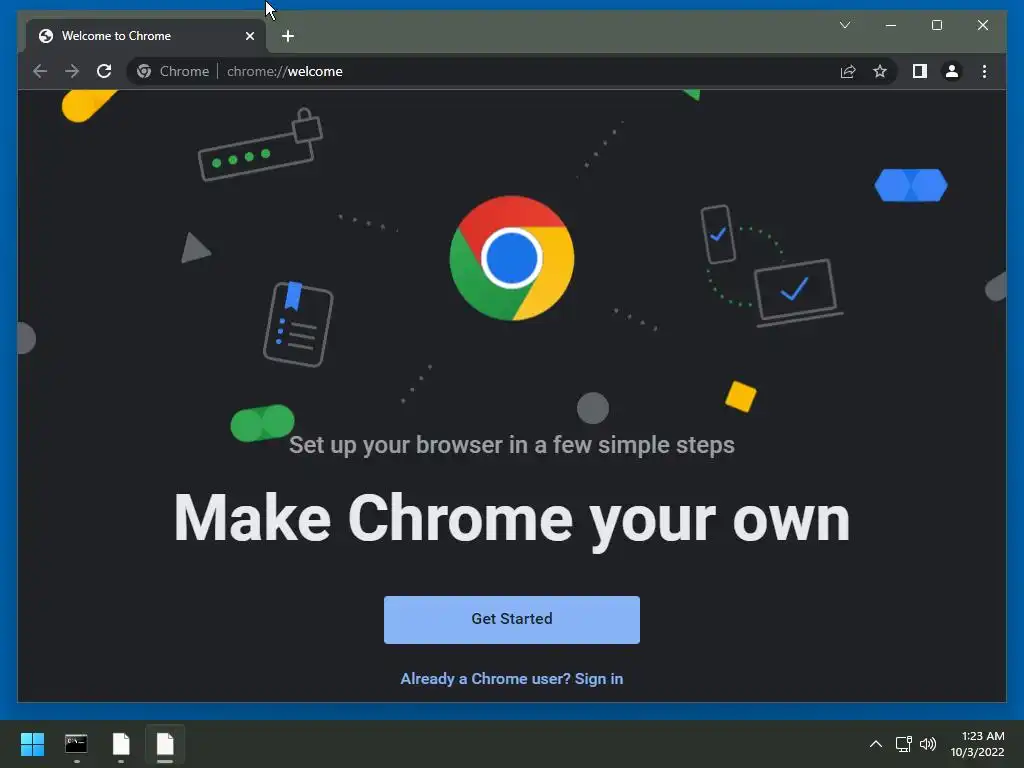The image size is (1024, 768).
Task: Share this page icon in address bar
Action: [x=848, y=71]
